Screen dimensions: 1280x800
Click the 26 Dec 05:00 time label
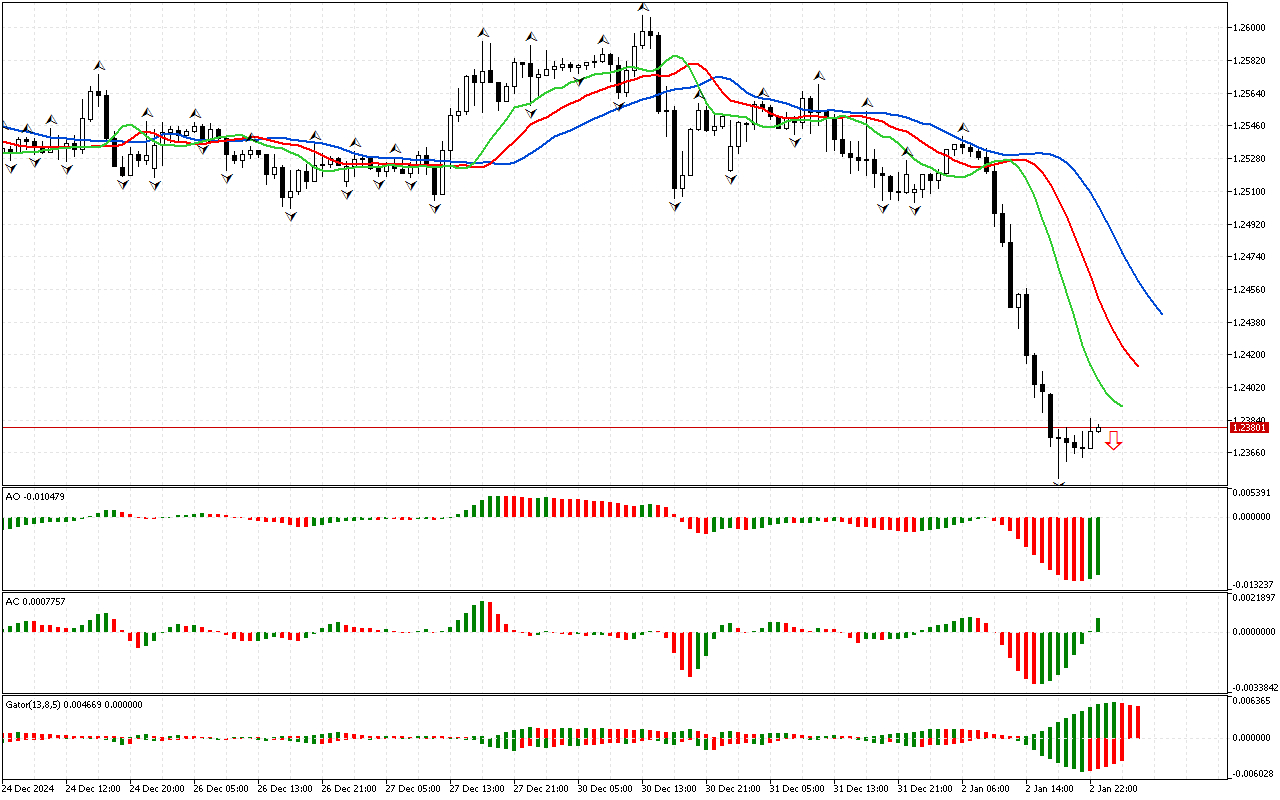click(221, 789)
